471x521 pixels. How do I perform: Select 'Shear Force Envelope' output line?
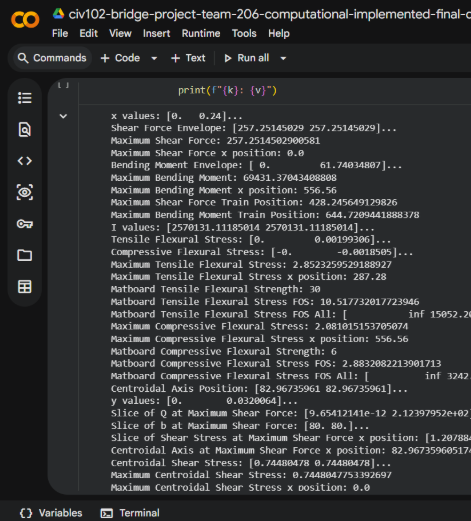(x=254, y=128)
